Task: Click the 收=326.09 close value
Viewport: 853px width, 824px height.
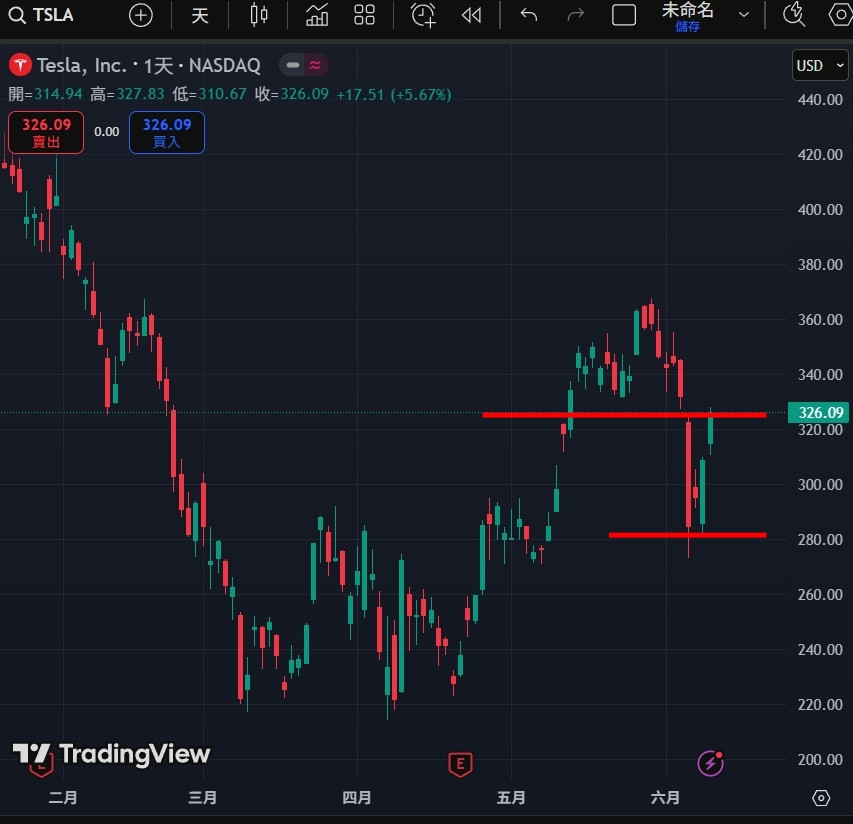Action: tap(292, 94)
